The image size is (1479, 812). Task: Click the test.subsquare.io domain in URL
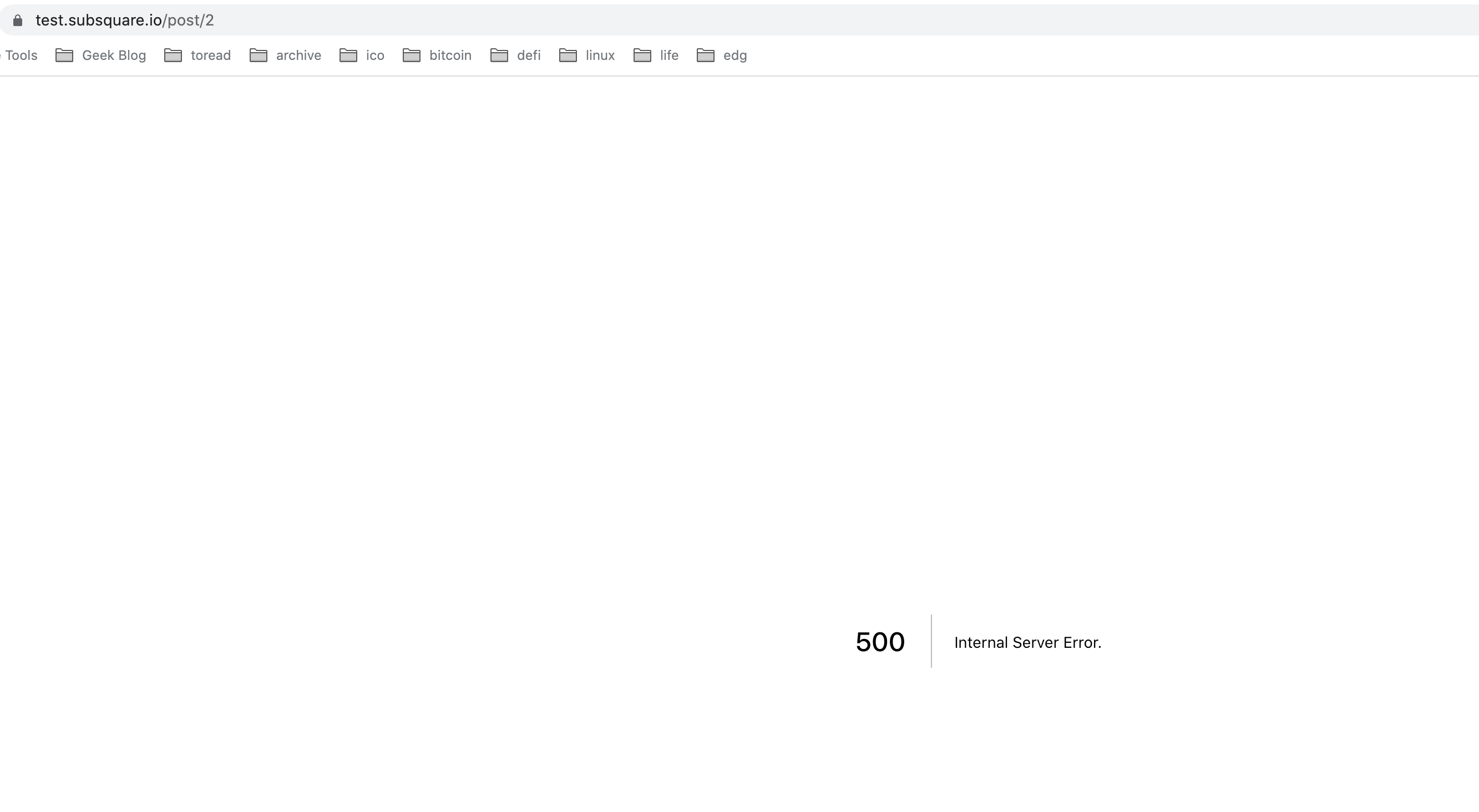[x=98, y=21]
